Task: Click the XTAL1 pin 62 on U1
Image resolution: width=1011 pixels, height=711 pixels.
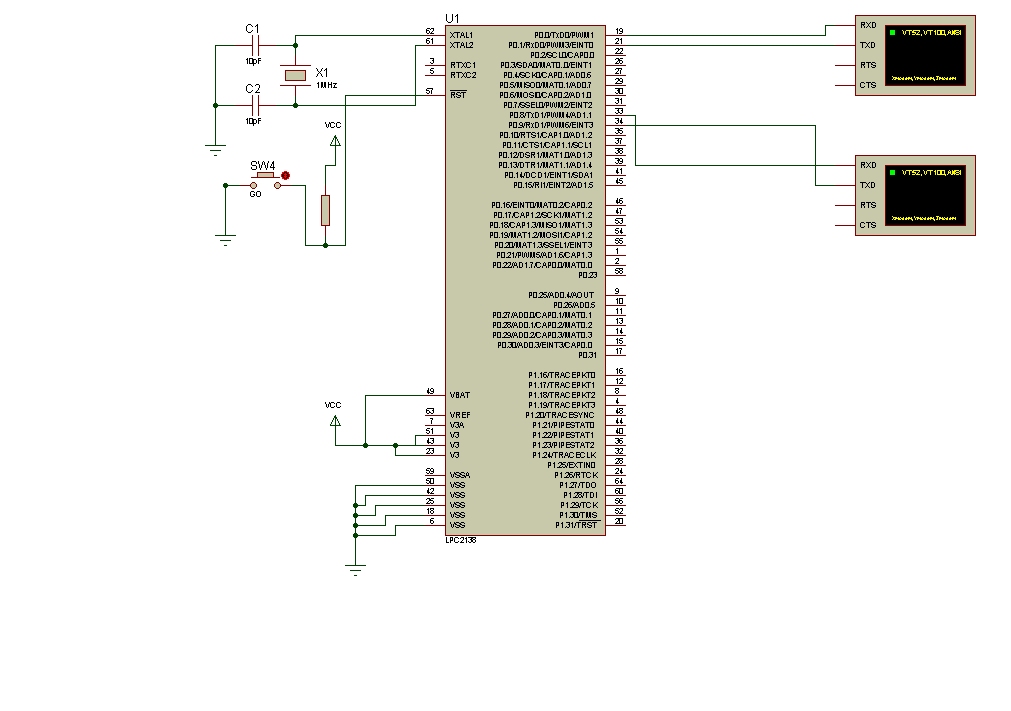Action: click(x=430, y=35)
